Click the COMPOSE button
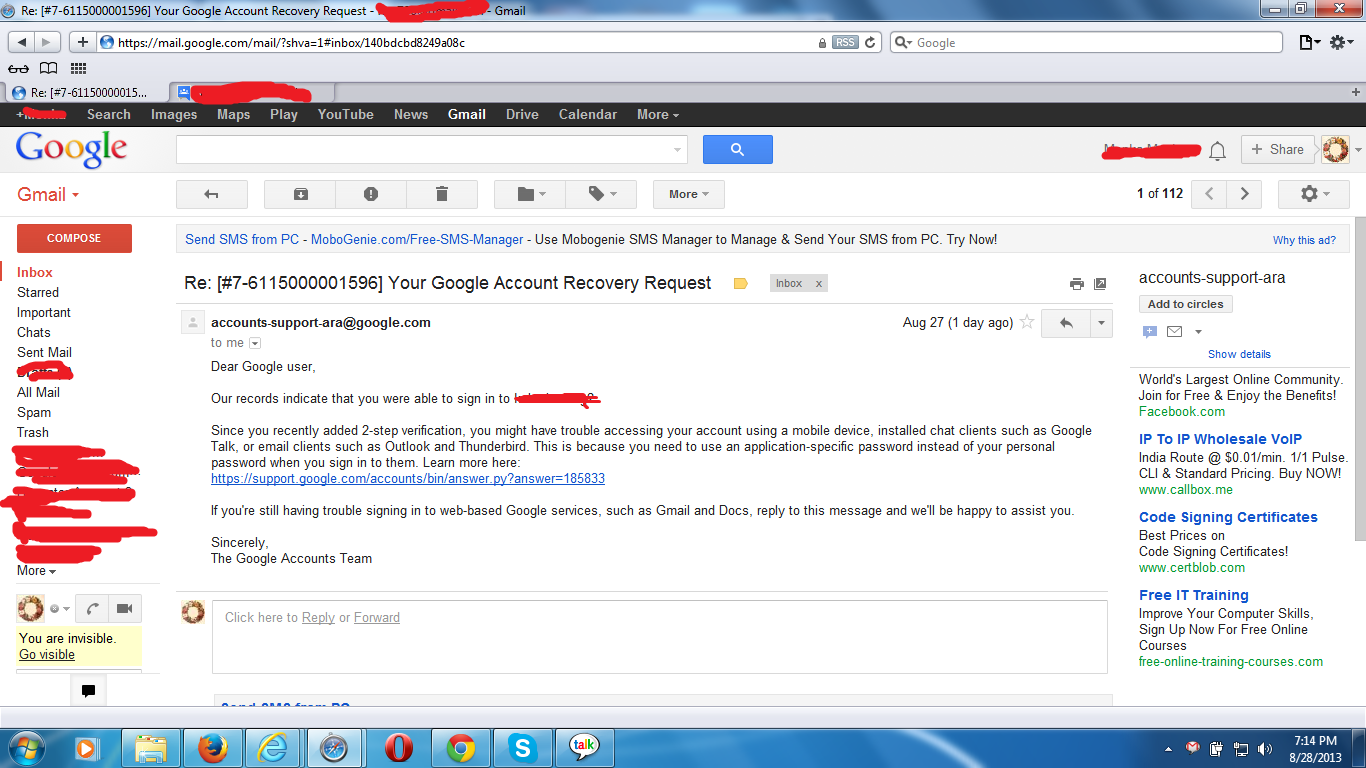1366x768 pixels. (x=74, y=238)
